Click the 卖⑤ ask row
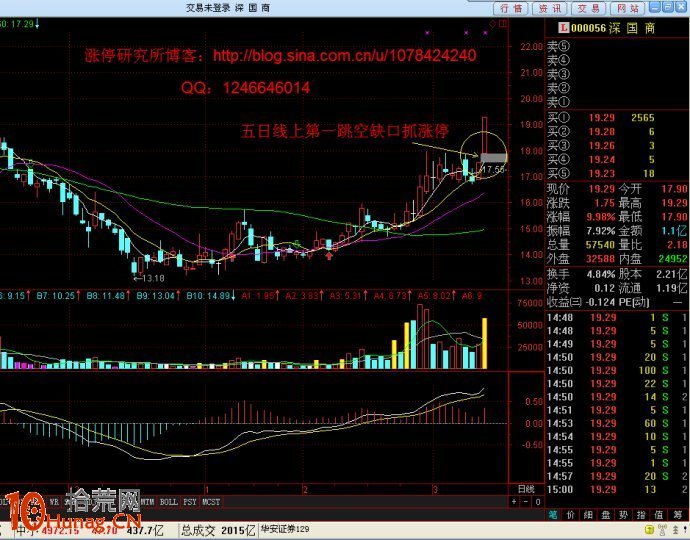690x540 pixels. (616, 46)
